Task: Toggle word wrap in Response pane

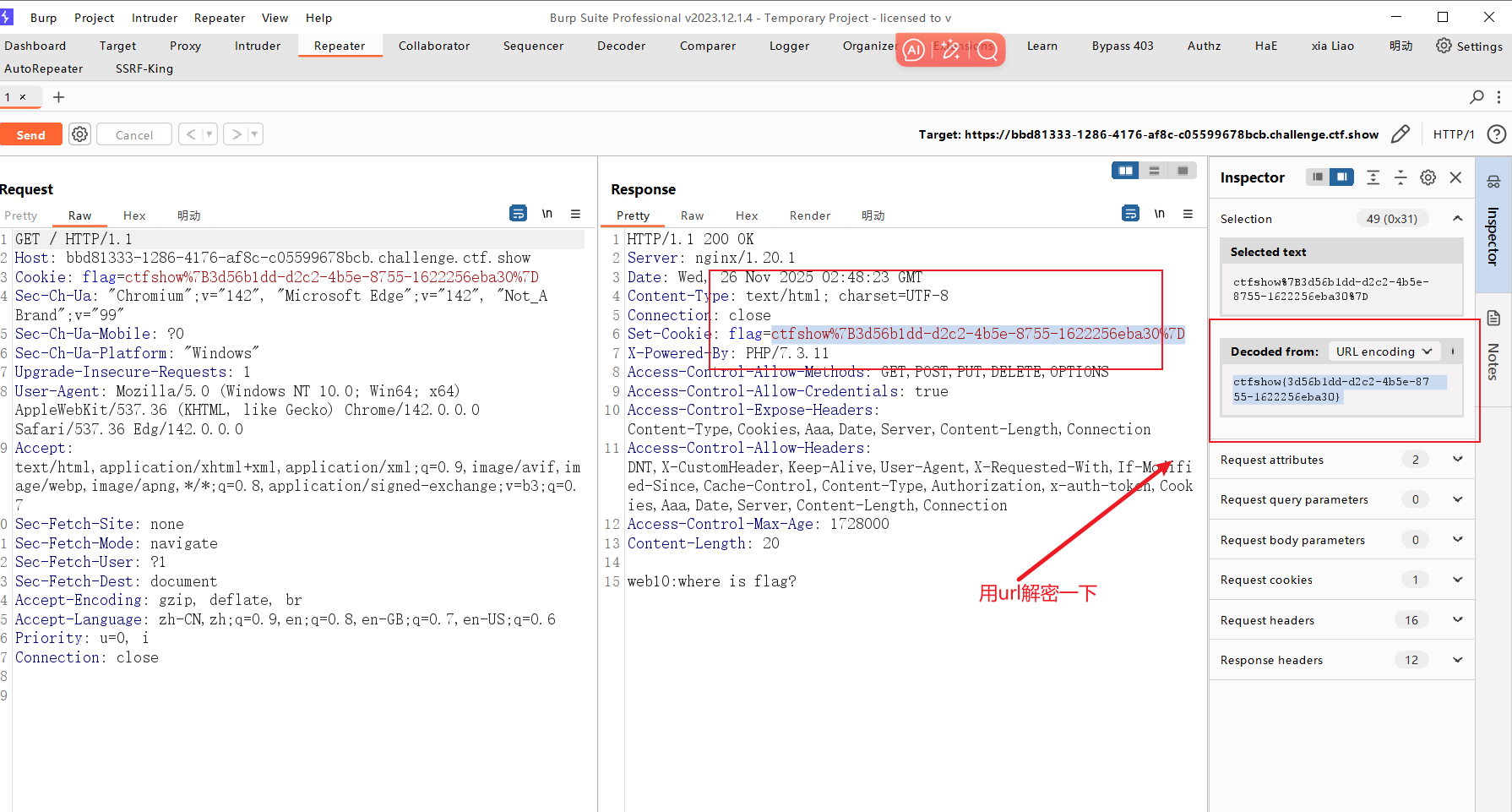Action: pyautogui.click(x=1130, y=214)
